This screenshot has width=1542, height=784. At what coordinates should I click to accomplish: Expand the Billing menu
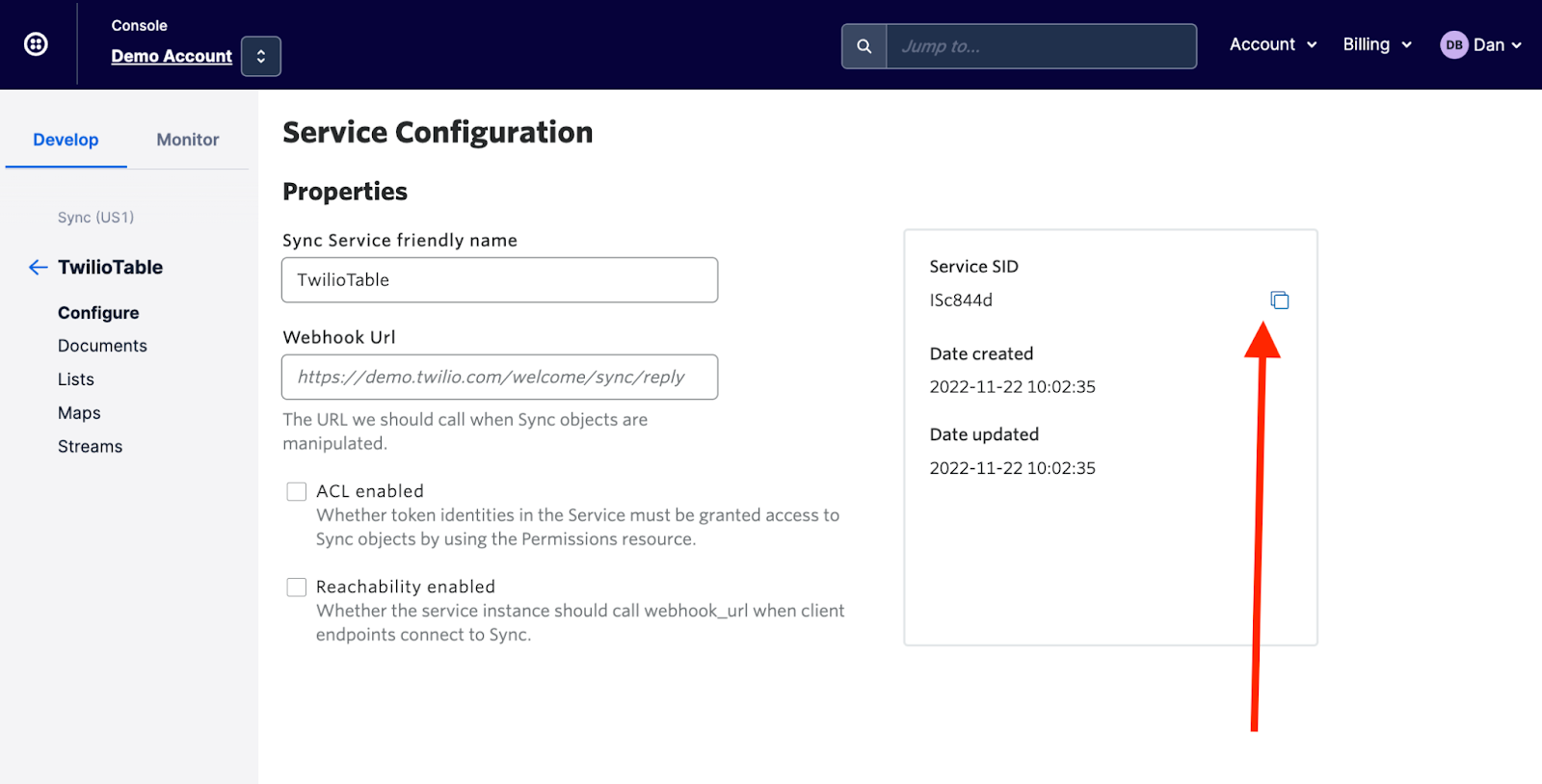point(1377,44)
